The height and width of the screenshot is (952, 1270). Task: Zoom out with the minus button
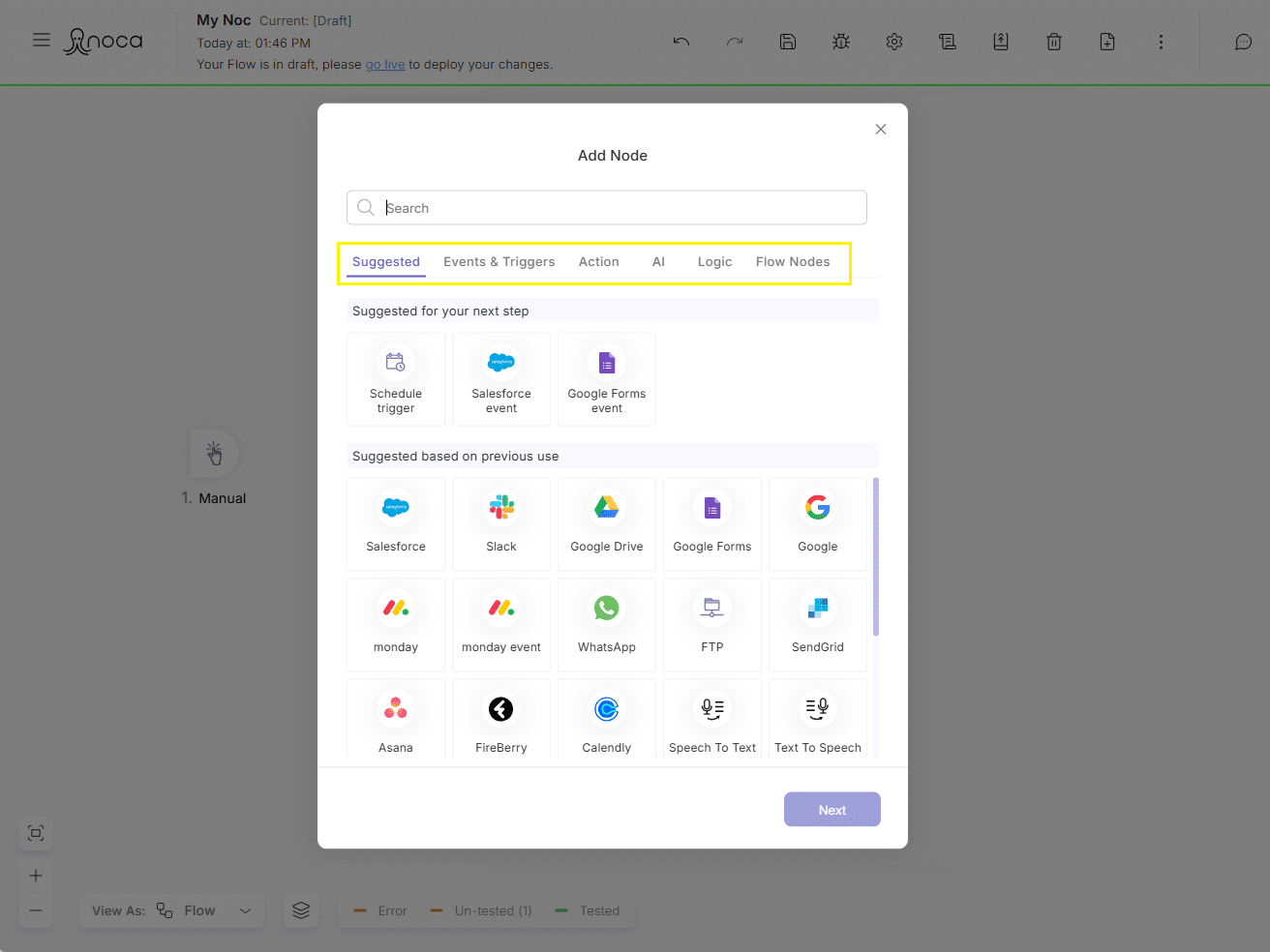(36, 910)
